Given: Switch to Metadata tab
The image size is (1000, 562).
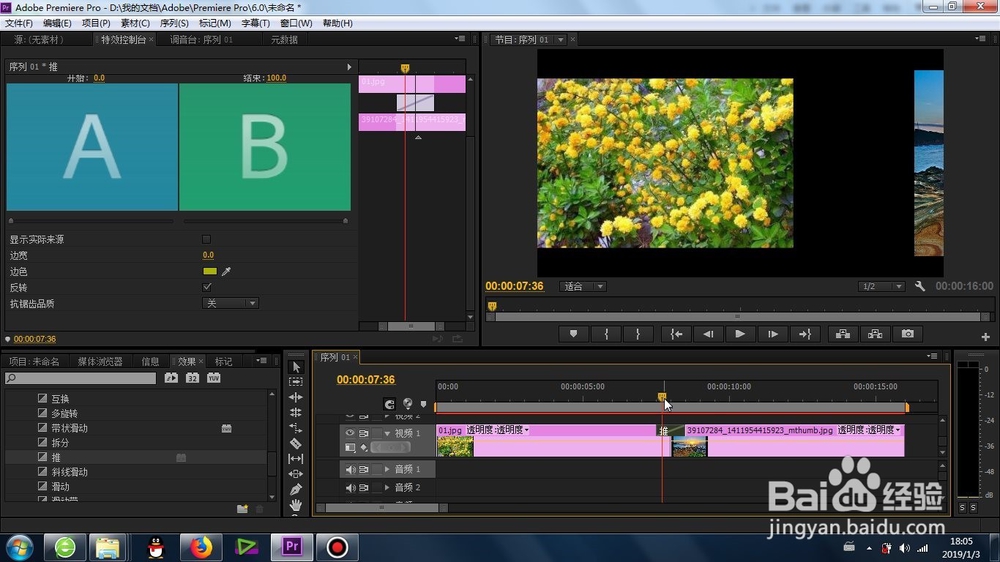Looking at the screenshot, I should pyautogui.click(x=284, y=40).
